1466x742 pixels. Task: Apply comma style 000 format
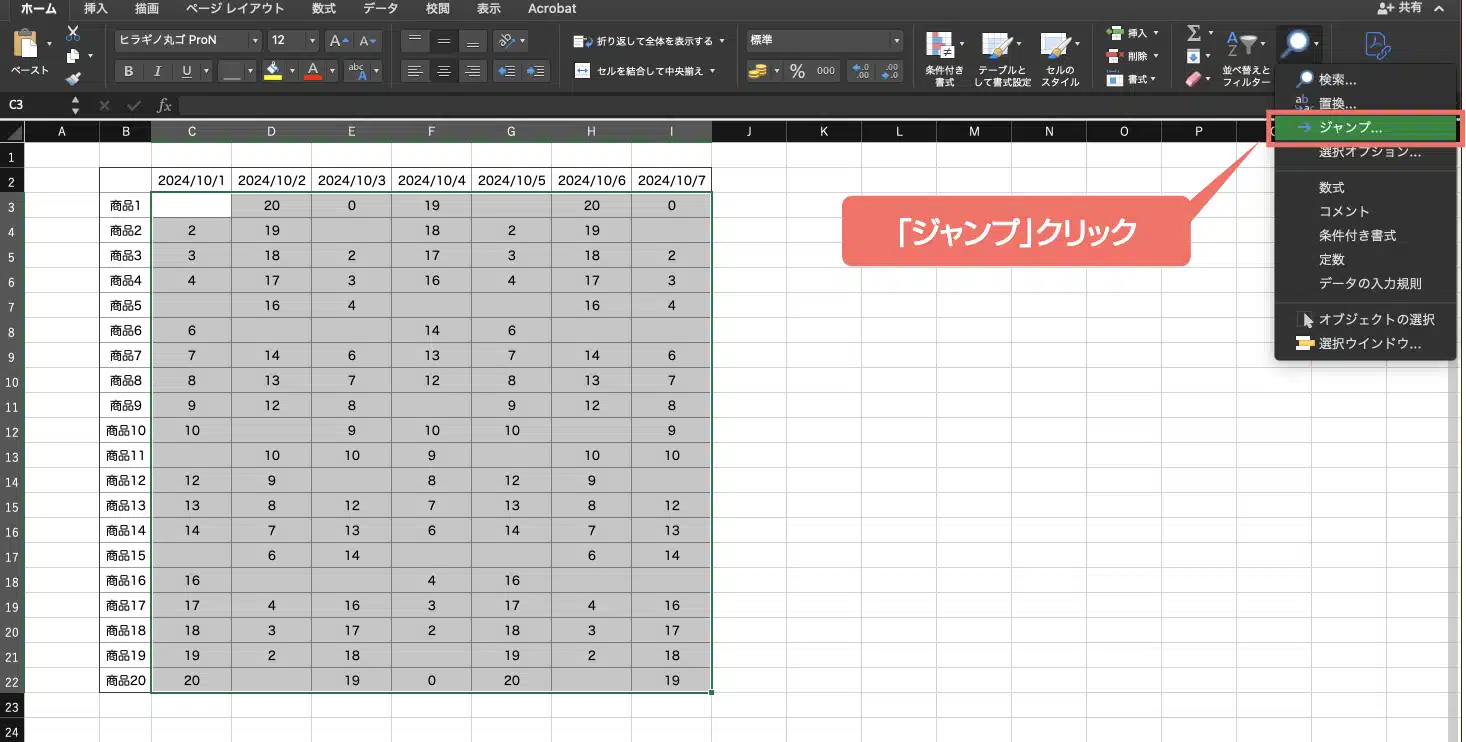[x=826, y=71]
